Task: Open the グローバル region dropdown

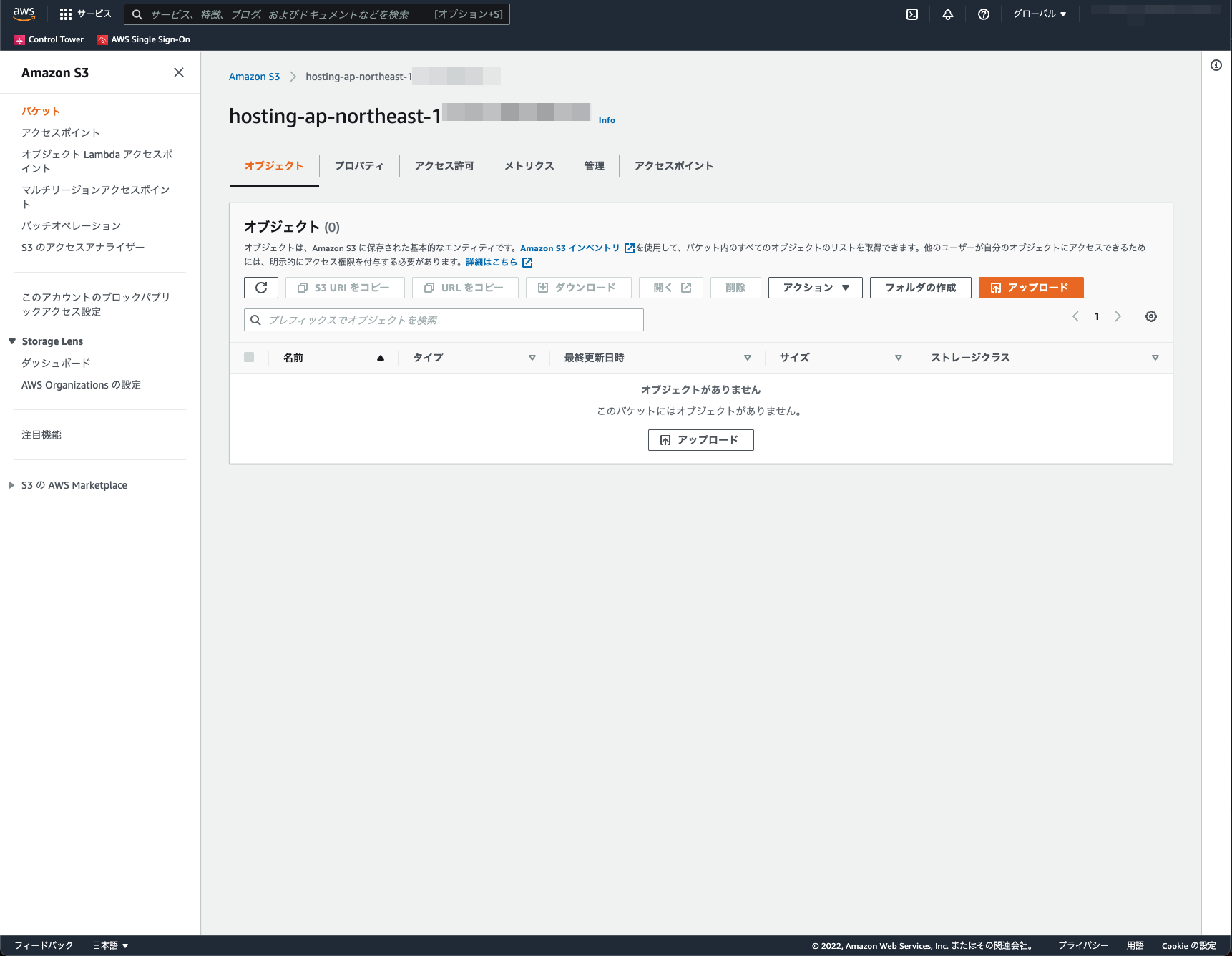Action: [1040, 14]
